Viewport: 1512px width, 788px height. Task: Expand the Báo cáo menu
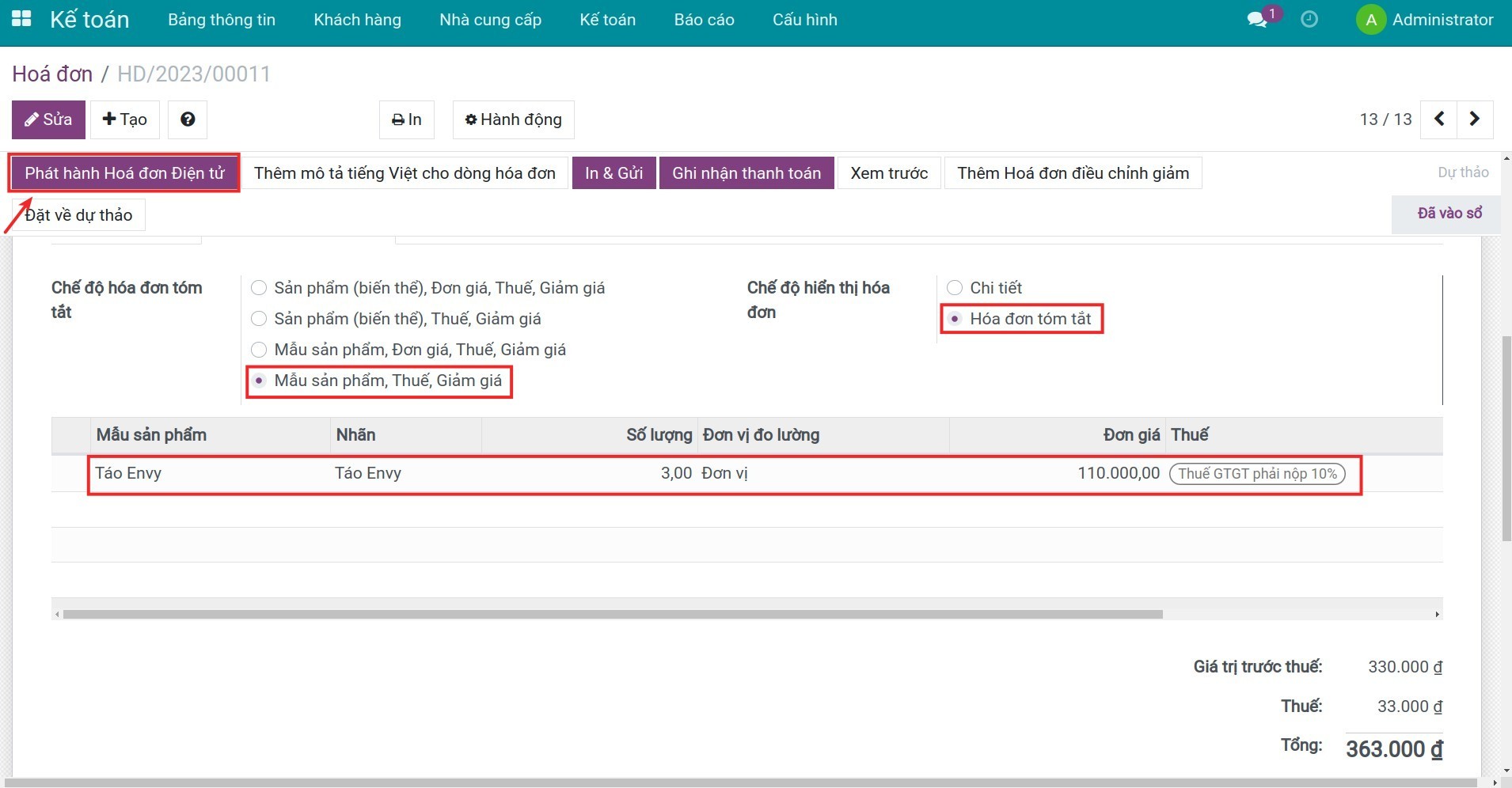point(704,20)
